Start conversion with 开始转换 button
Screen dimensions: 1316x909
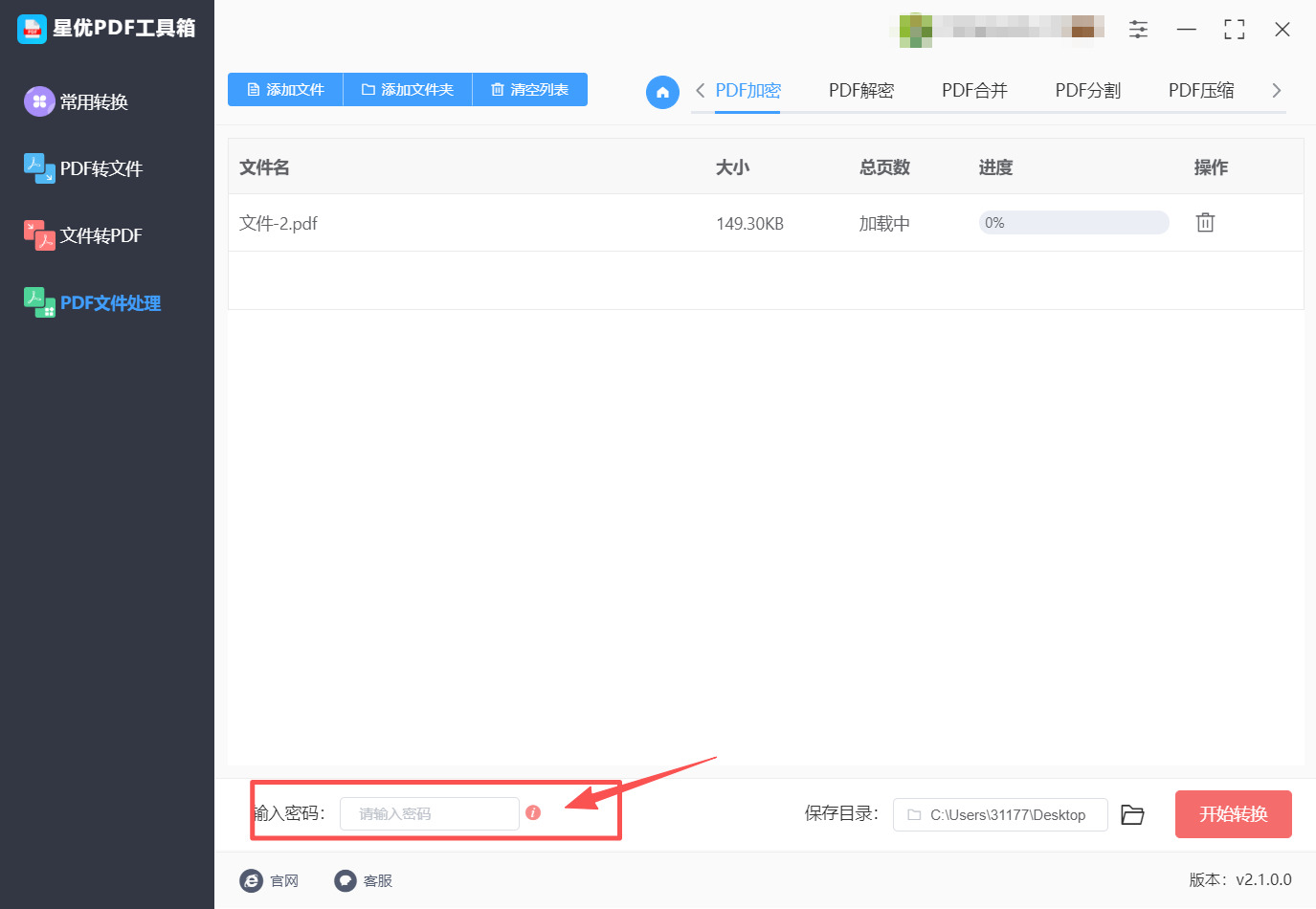tap(1234, 814)
